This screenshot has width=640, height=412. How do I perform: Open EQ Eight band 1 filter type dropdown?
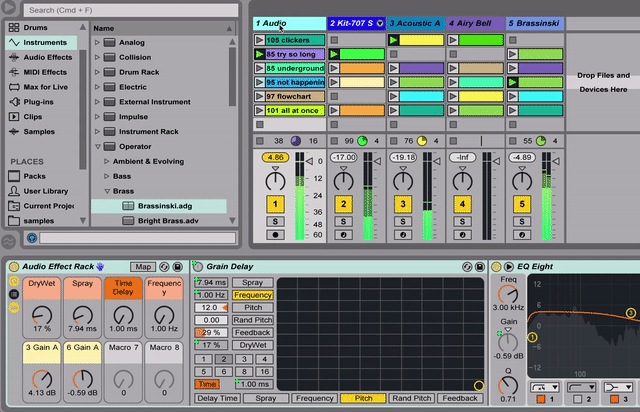pyautogui.click(x=544, y=387)
